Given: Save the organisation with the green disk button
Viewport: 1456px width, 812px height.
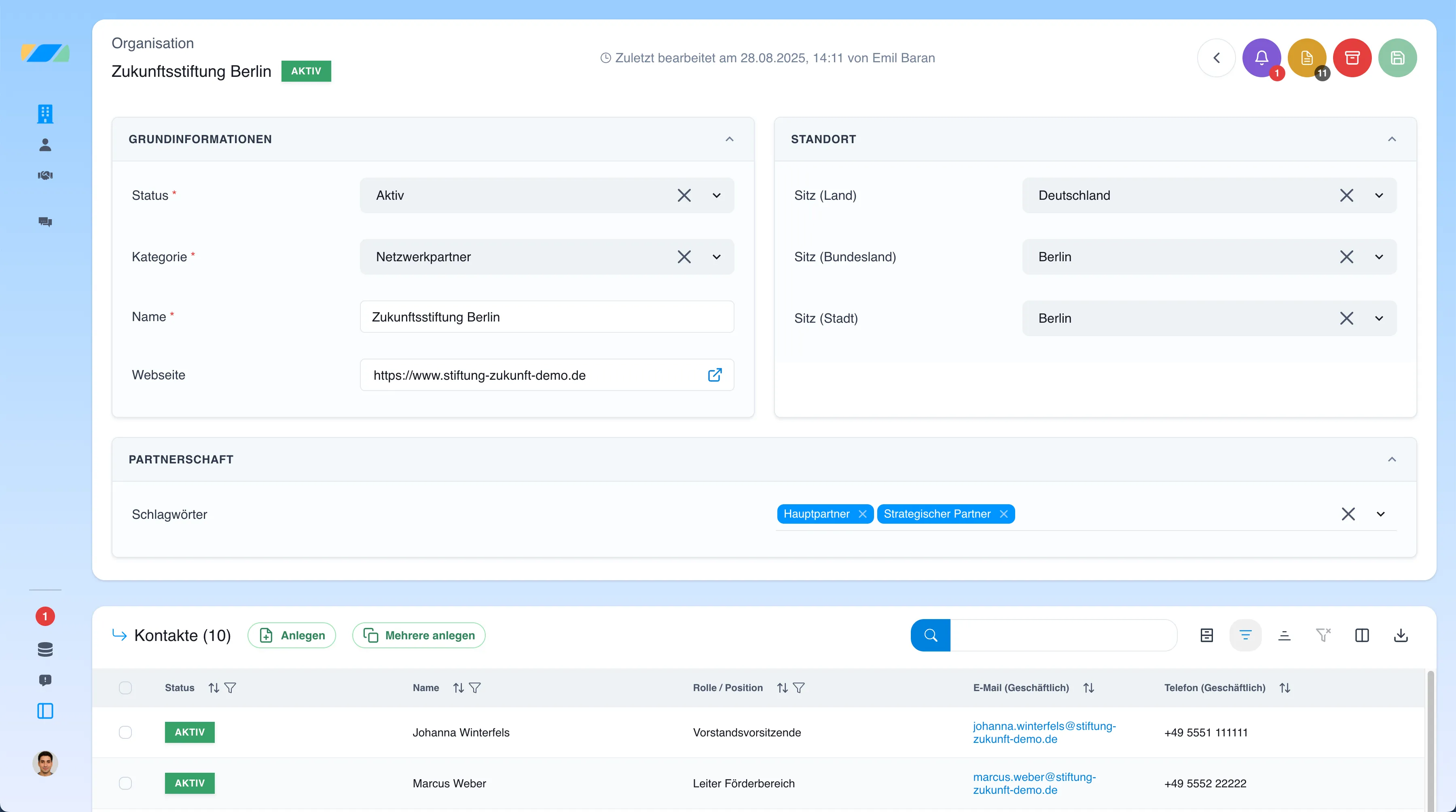Looking at the screenshot, I should (1397, 58).
